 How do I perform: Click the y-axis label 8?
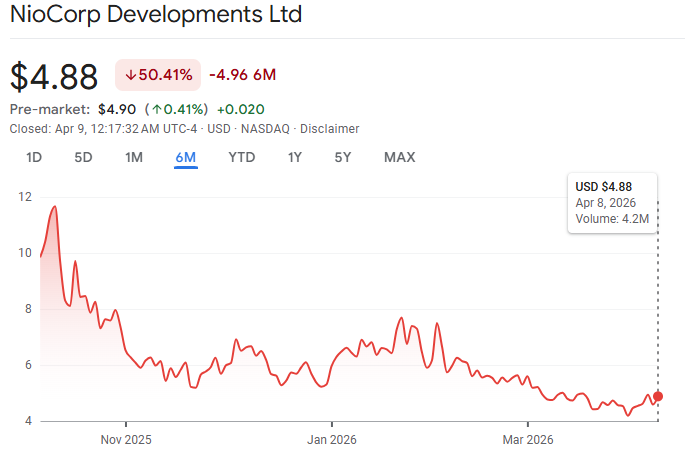[28, 309]
